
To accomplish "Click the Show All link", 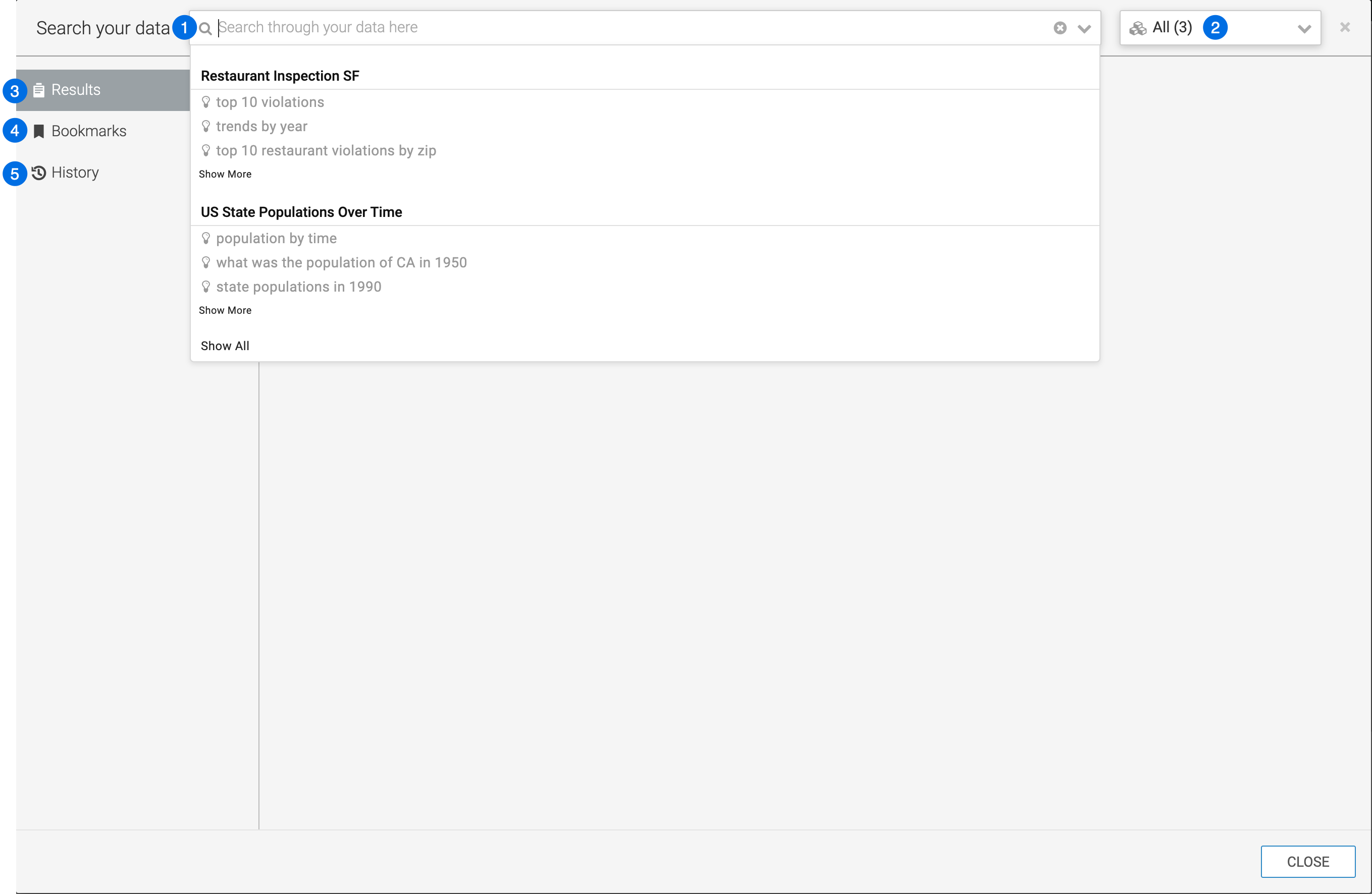I will click(225, 346).
